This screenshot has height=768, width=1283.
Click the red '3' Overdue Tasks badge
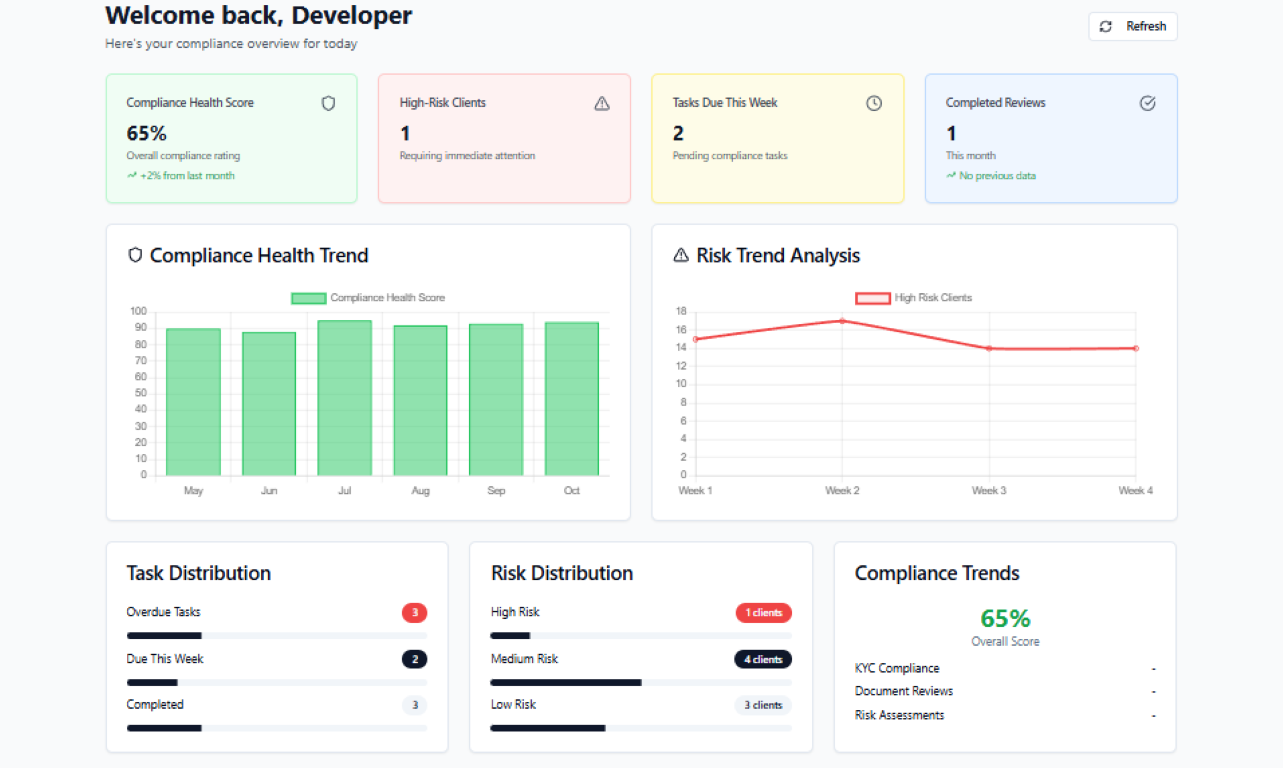[414, 612]
